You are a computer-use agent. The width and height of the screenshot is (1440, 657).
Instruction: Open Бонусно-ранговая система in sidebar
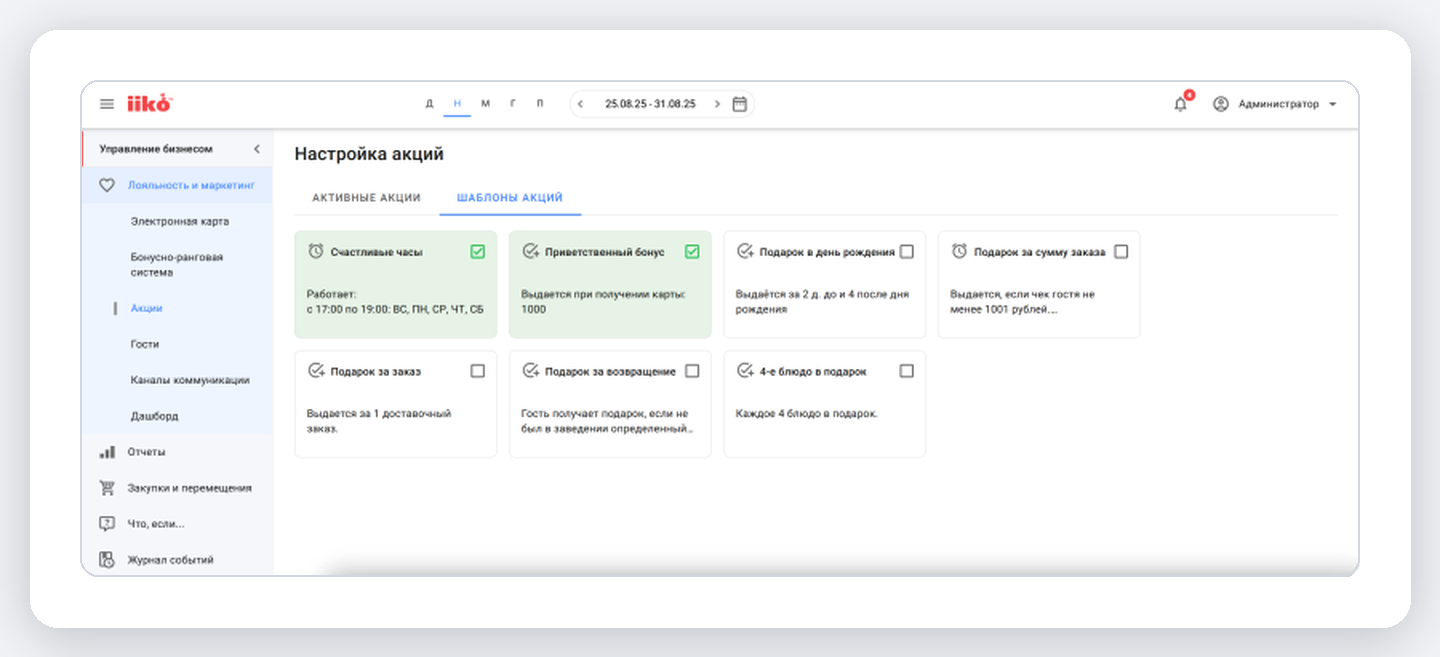pos(177,265)
